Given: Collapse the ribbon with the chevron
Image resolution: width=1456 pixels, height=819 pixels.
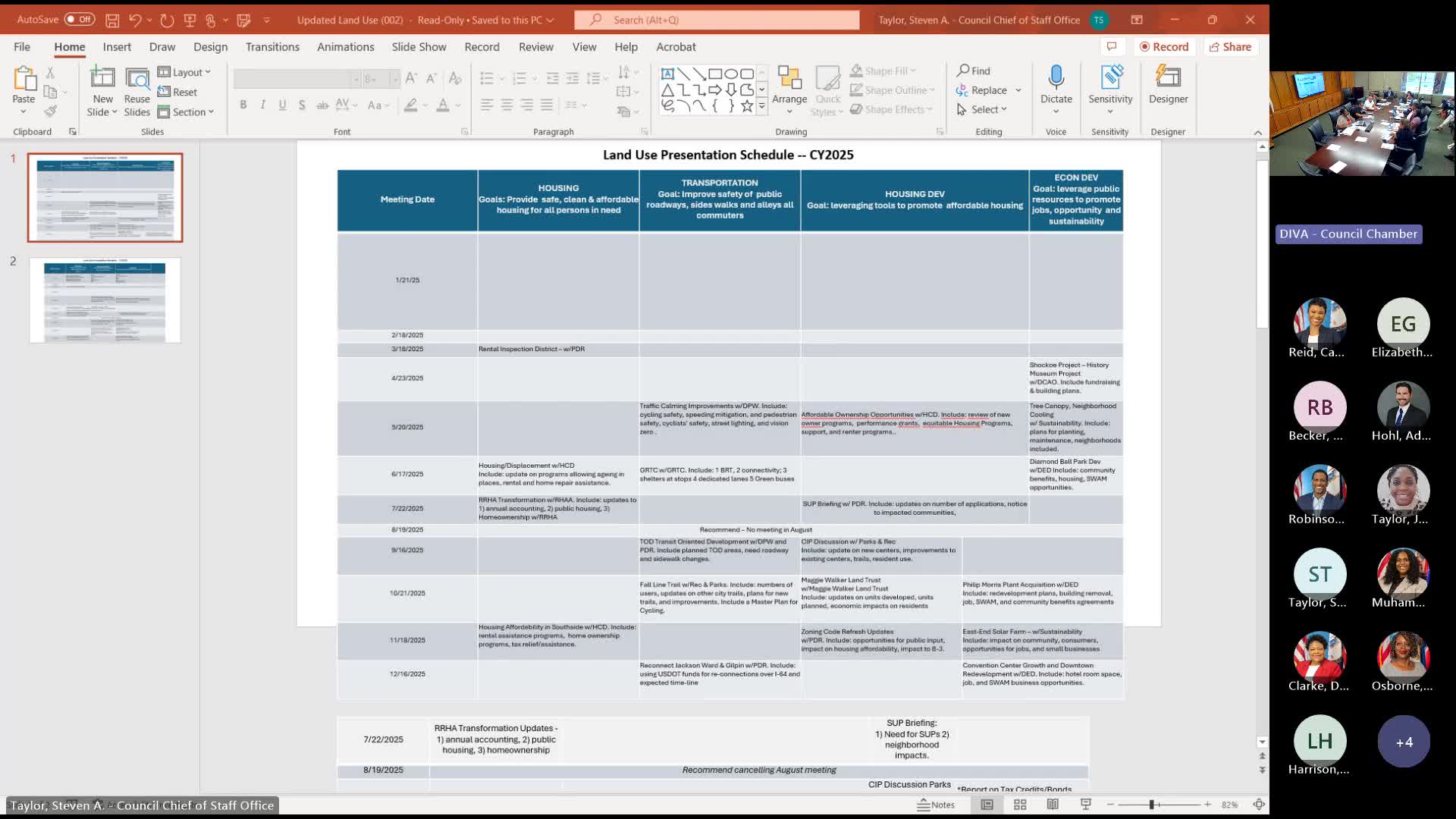Looking at the screenshot, I should click(1257, 132).
